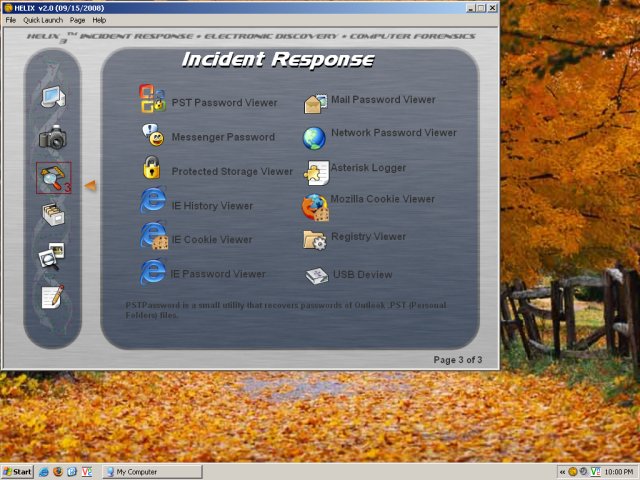
Task: Open the Page menu
Action: 77,20
